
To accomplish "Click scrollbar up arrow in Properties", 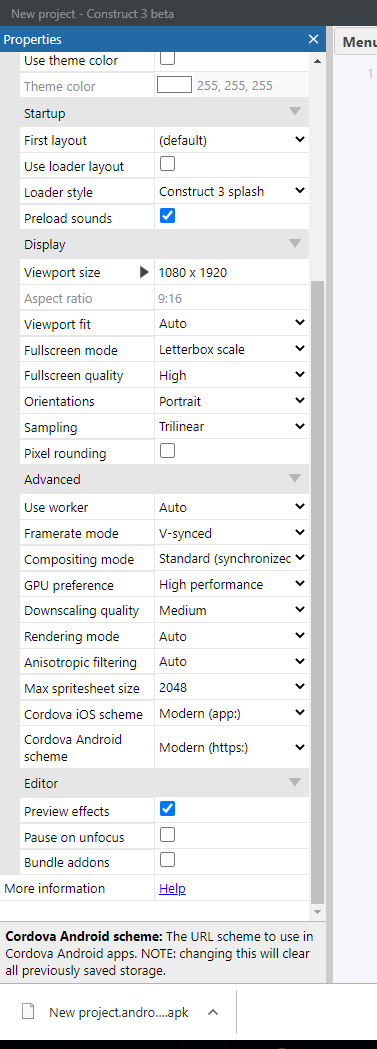I will coord(317,61).
